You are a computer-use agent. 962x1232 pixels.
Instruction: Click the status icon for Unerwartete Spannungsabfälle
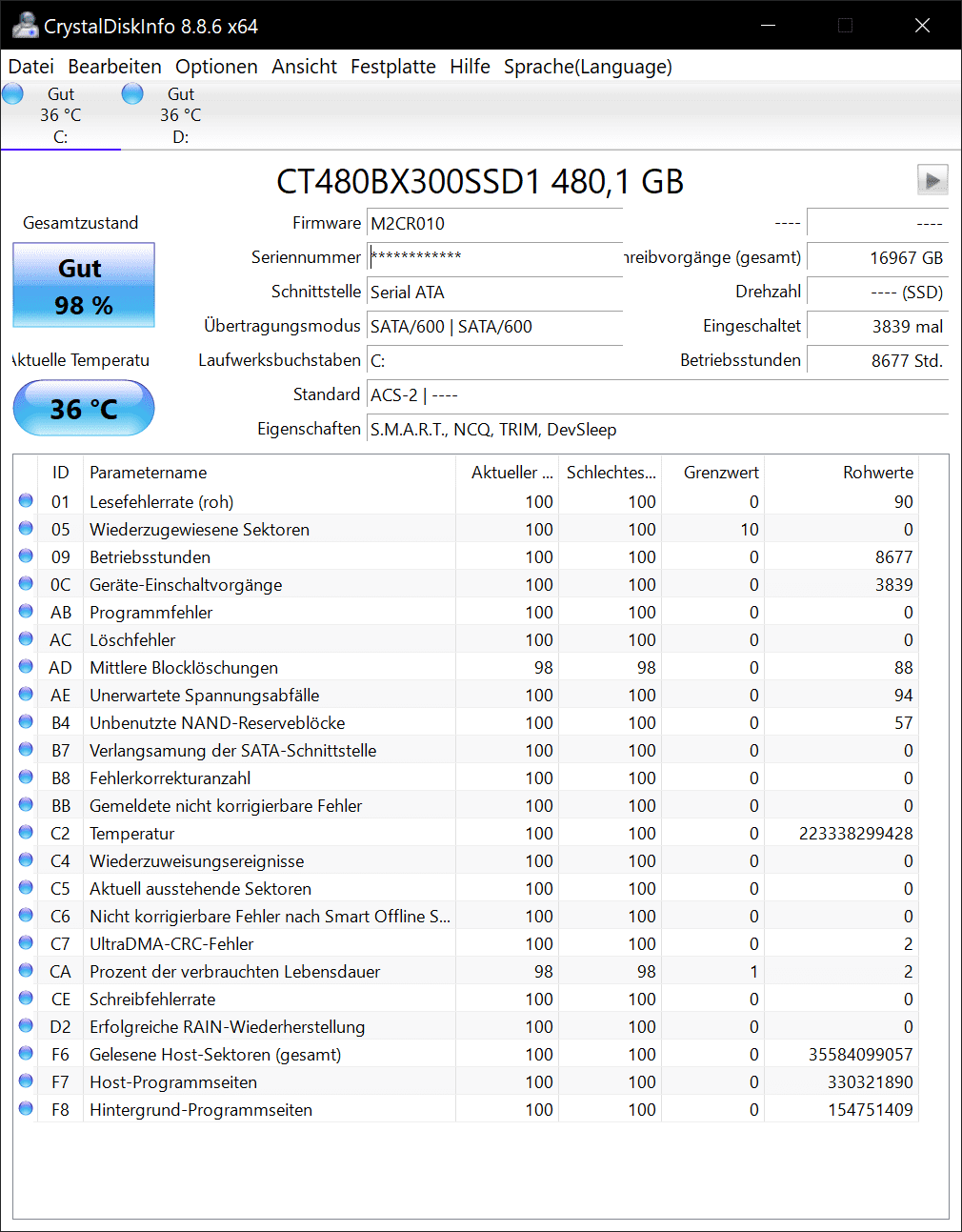[26, 694]
